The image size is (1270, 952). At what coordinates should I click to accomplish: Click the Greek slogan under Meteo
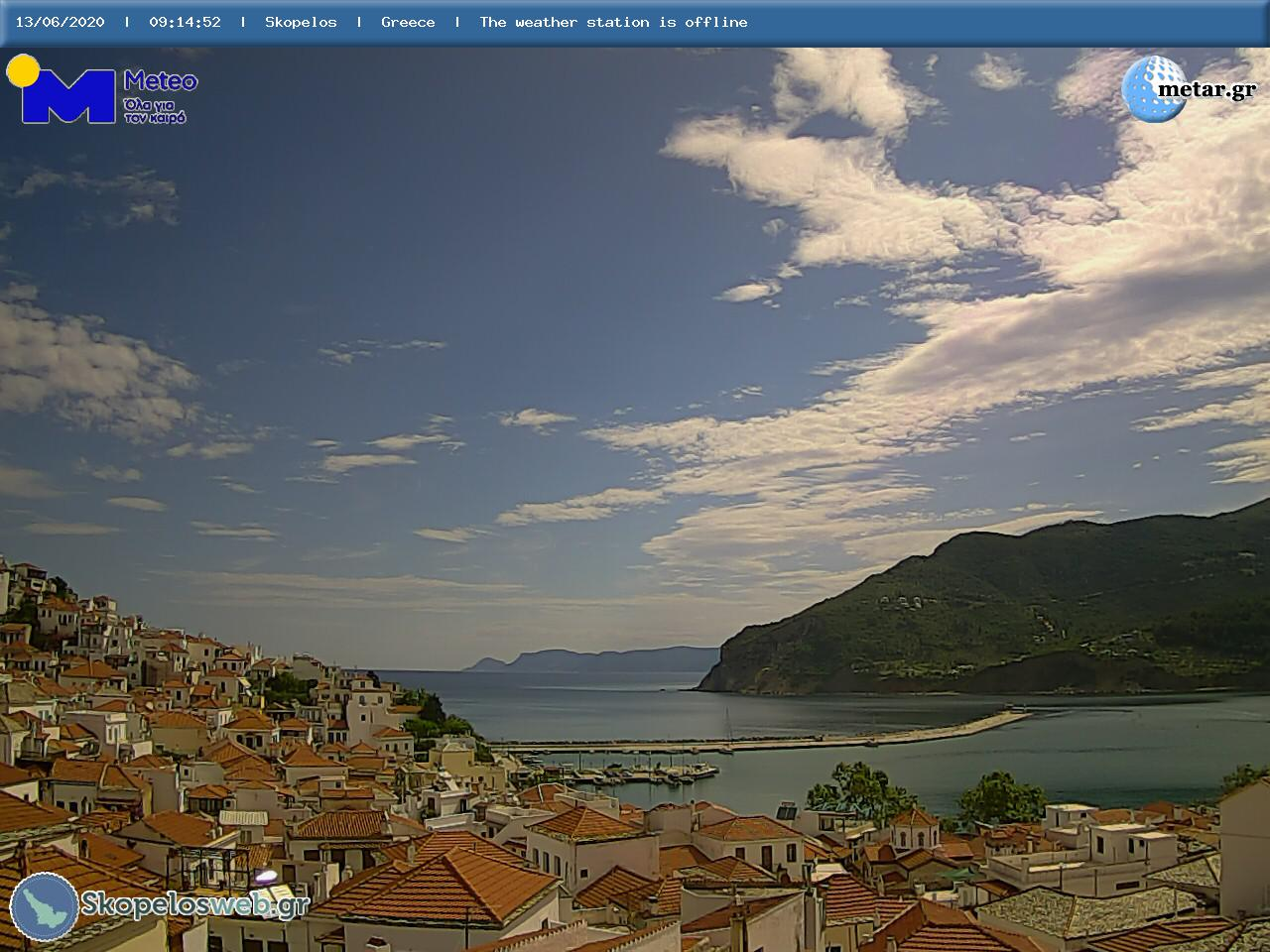155,110
